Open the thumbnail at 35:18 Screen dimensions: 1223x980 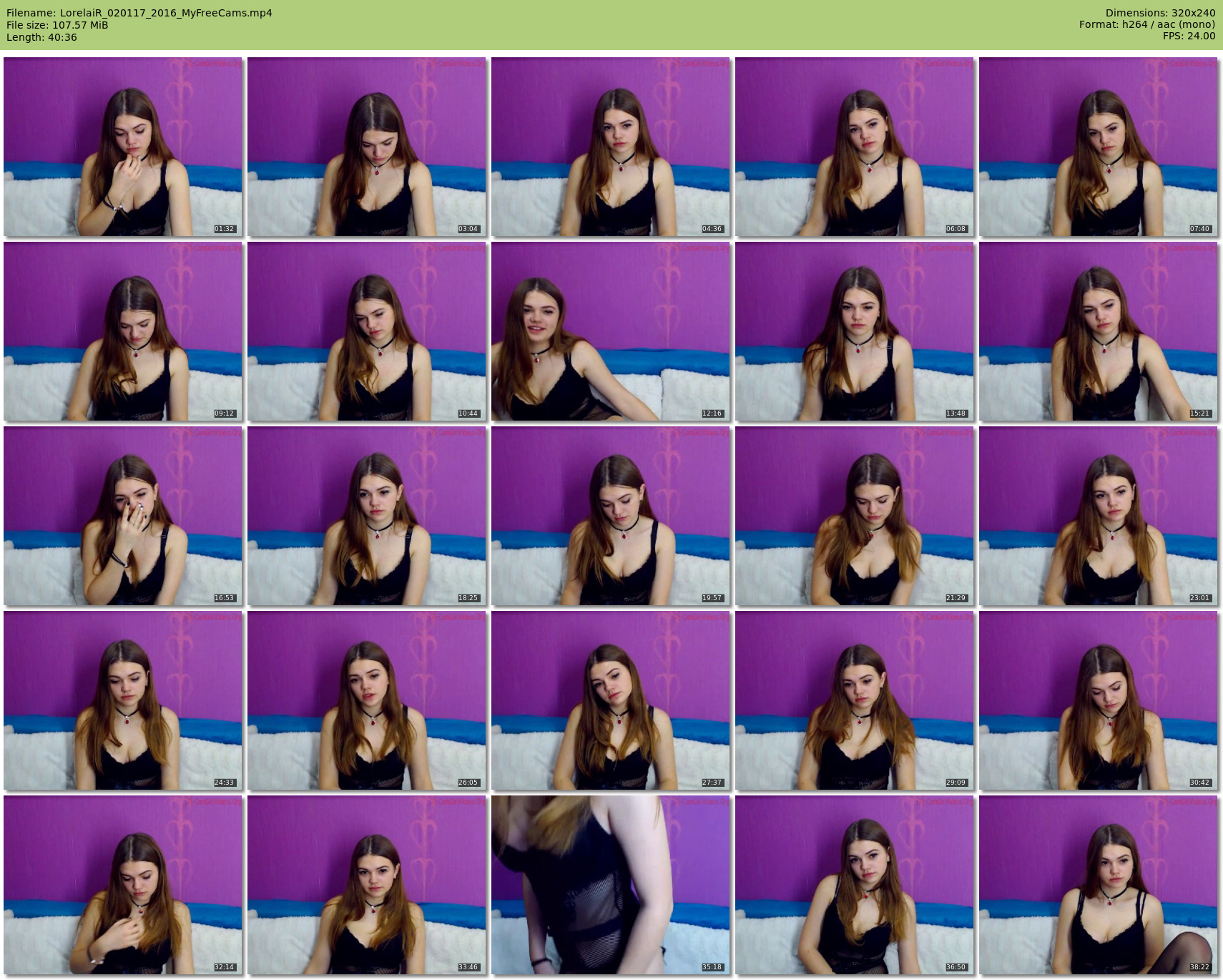[610, 885]
